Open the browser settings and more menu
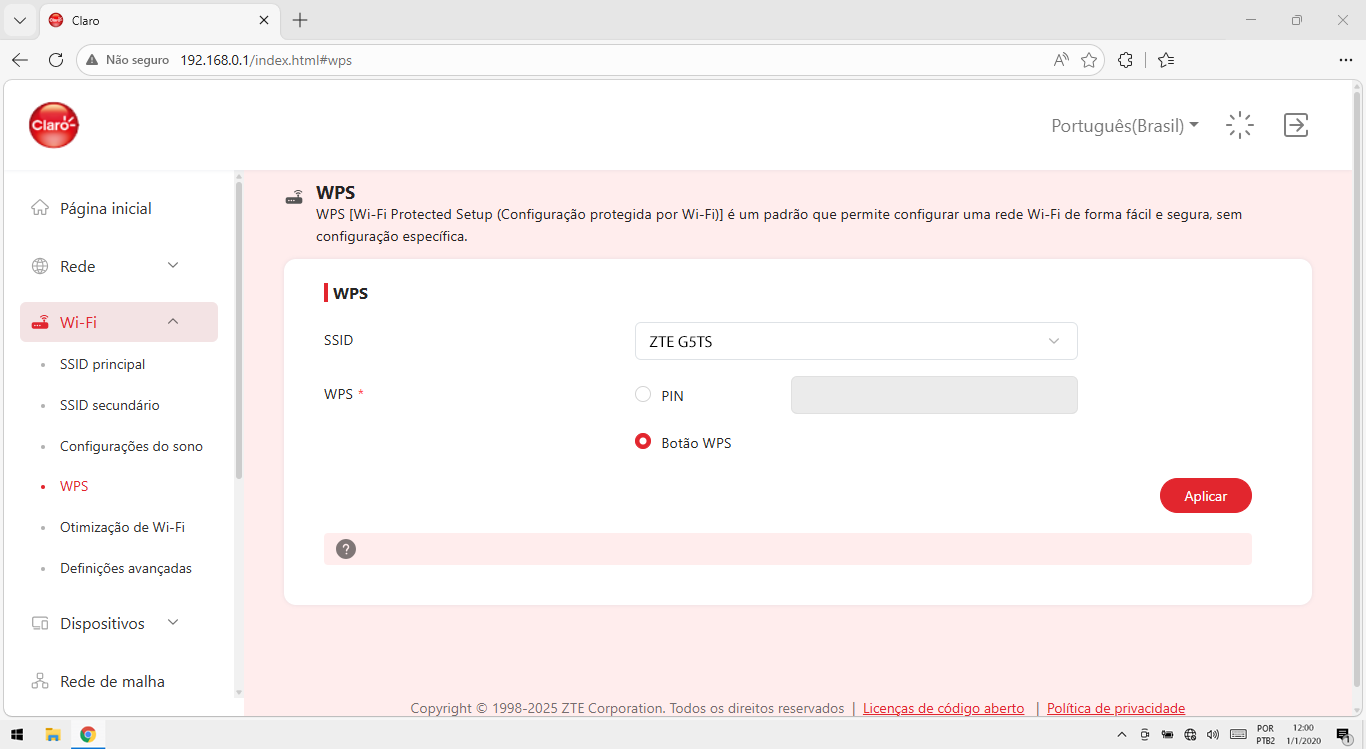 [x=1345, y=60]
